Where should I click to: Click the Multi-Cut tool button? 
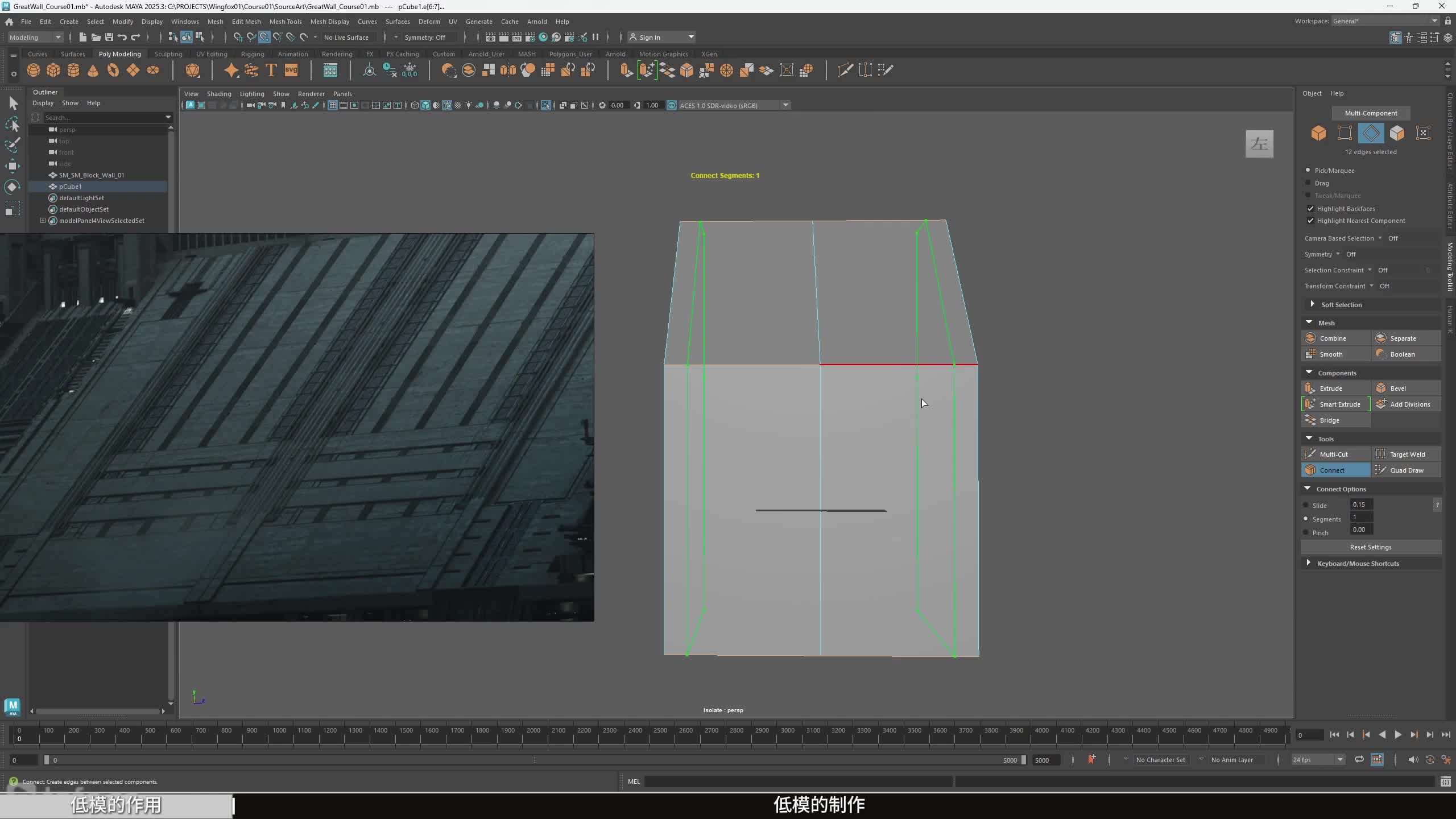[x=1334, y=454]
